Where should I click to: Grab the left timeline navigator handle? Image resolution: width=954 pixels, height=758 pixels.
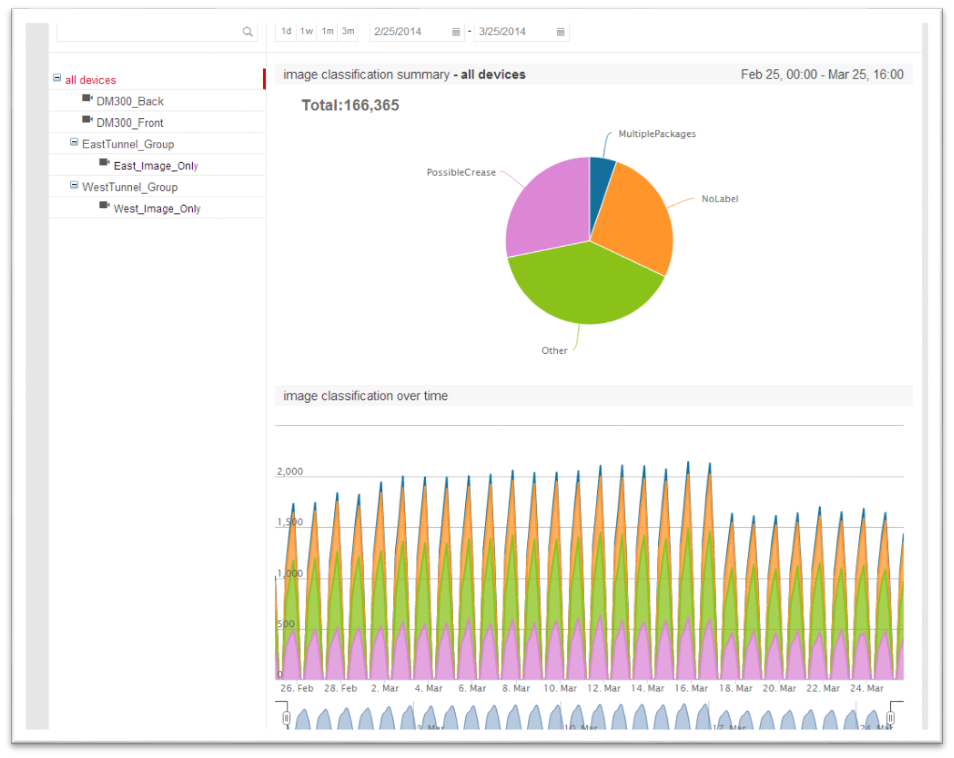[x=286, y=718]
